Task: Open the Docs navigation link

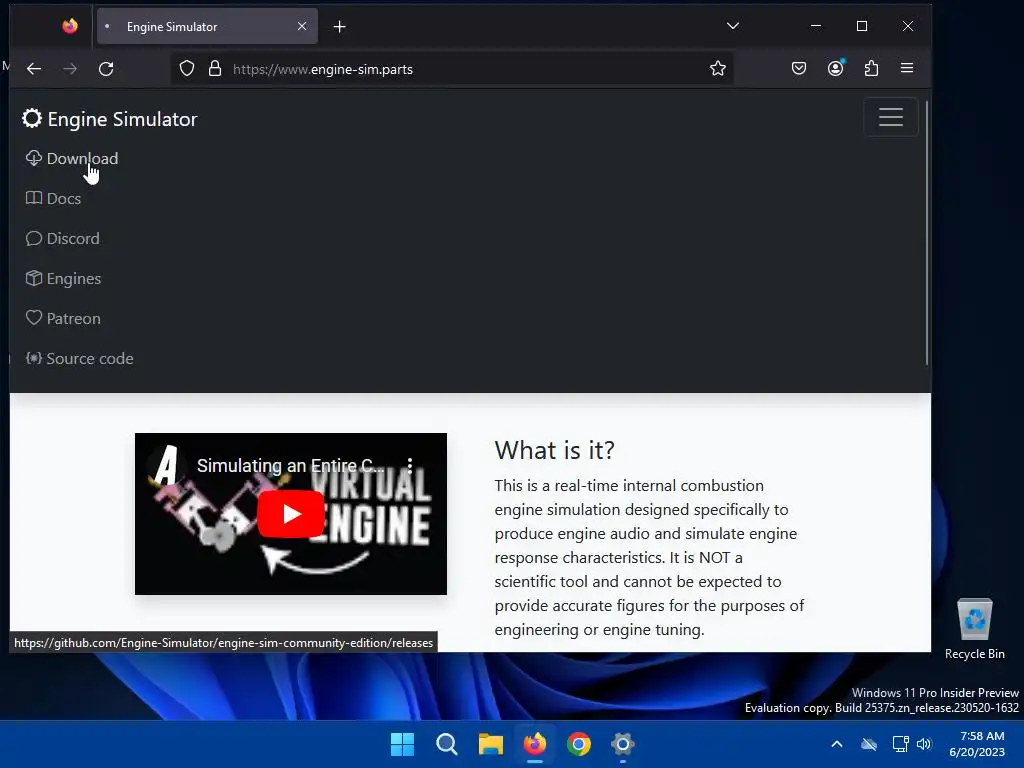Action: [54, 199]
